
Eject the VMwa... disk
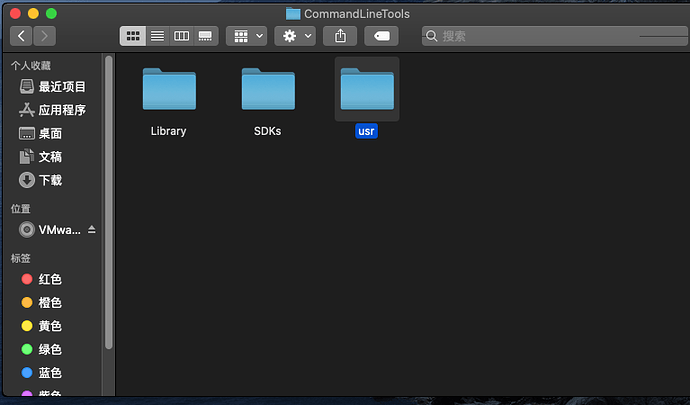92,229
